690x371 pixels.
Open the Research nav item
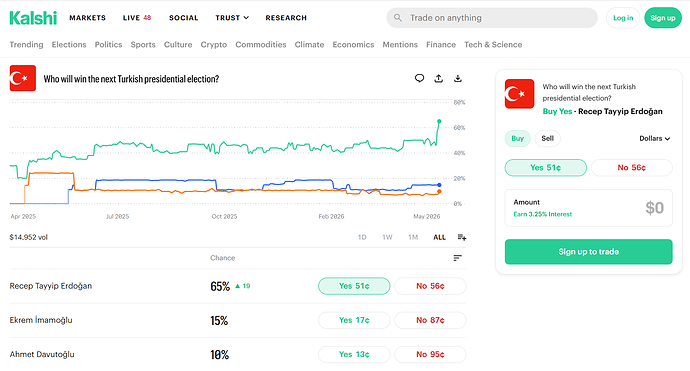286,18
